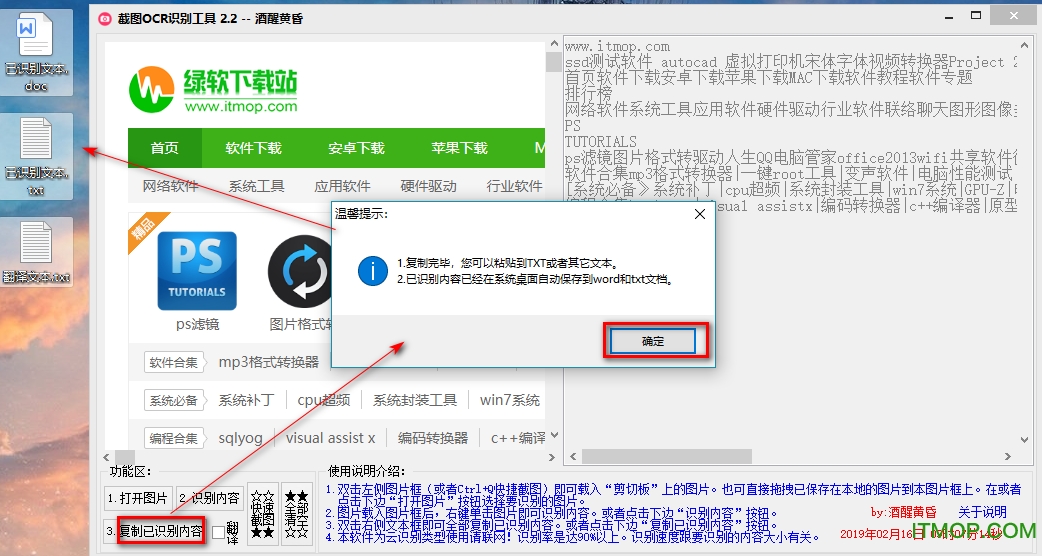This screenshot has height=556, width=1042.
Task: Click 苹果下载 tab in loaded image
Action: point(459,148)
